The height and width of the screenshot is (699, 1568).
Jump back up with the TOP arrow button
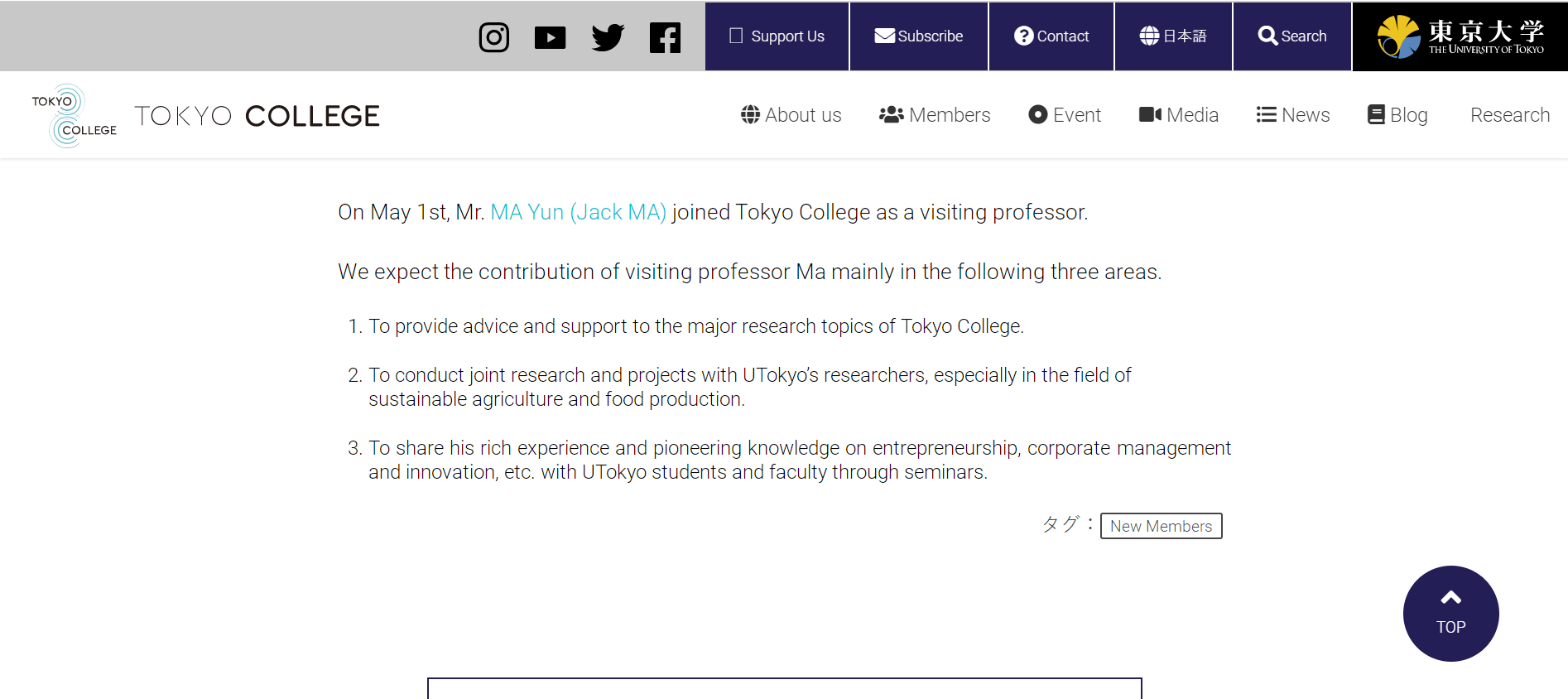coord(1451,614)
